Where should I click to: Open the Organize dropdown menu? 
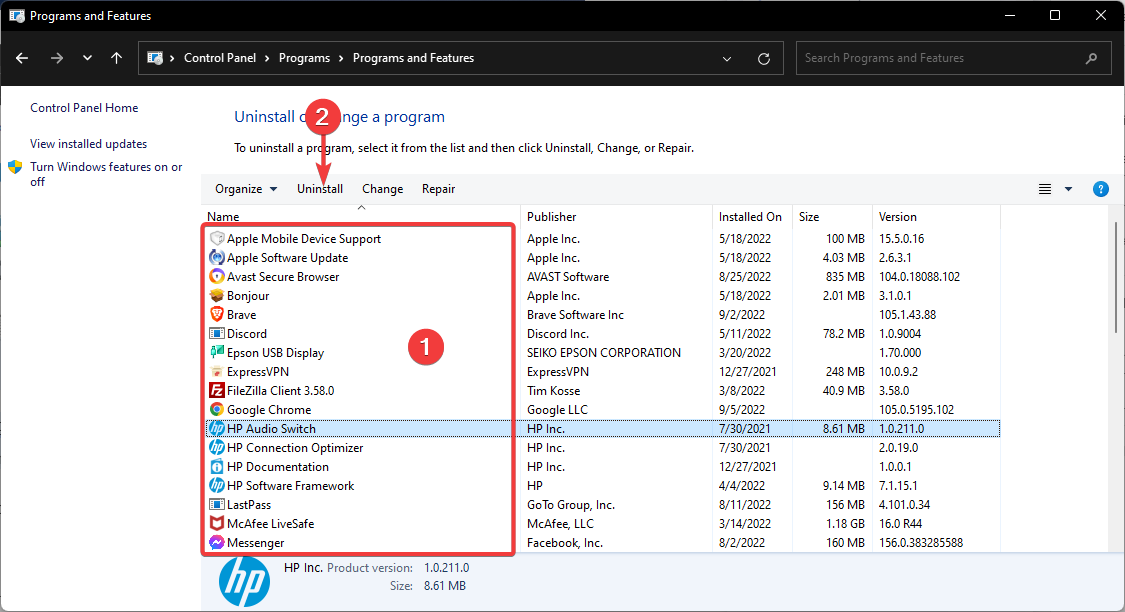246,189
